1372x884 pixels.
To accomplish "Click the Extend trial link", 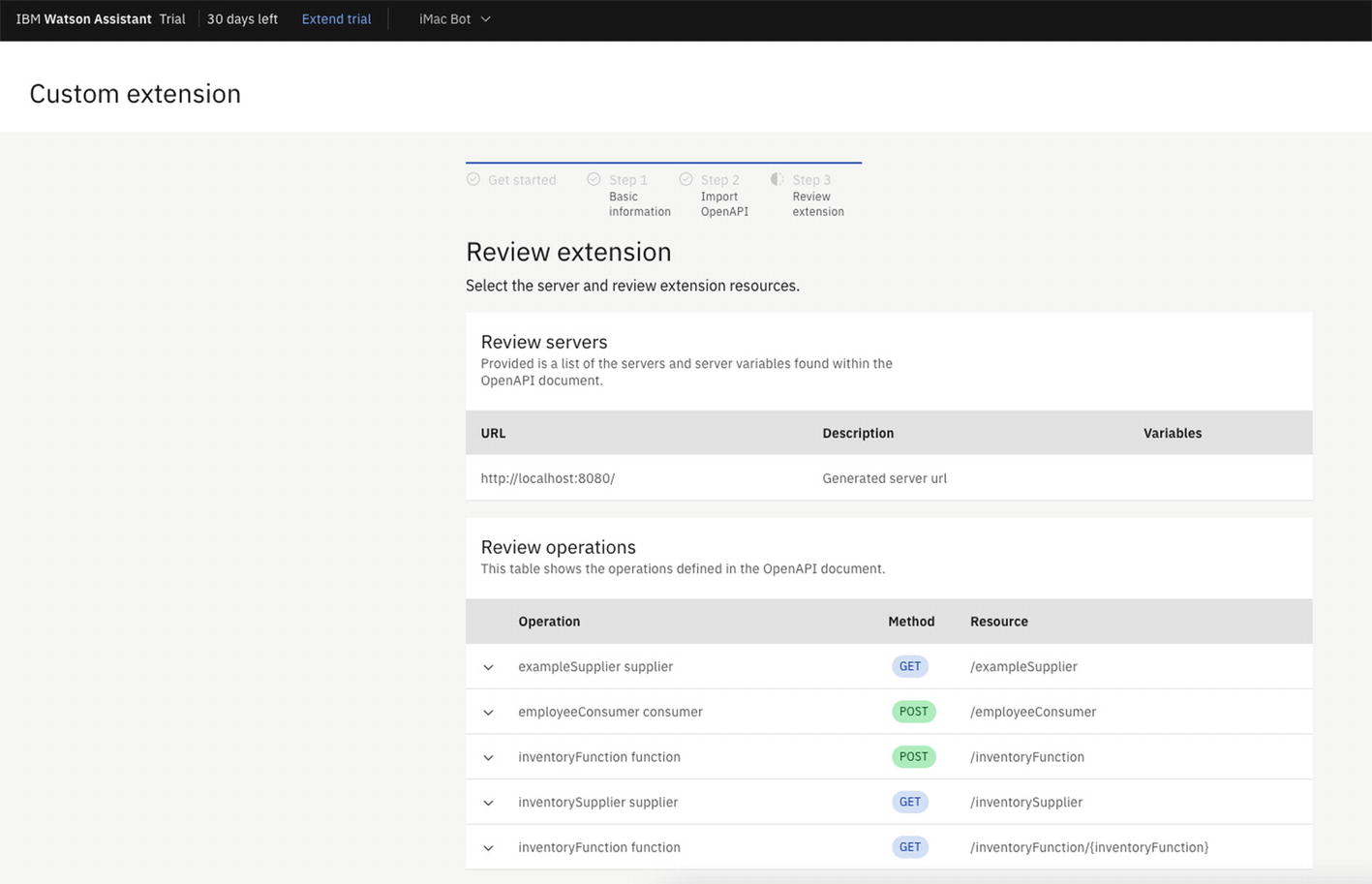I will 336,19.
